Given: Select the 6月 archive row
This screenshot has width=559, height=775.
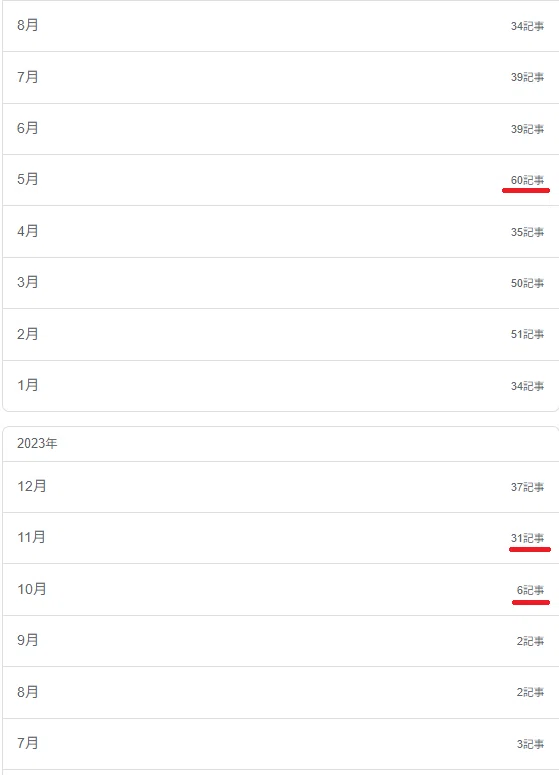Looking at the screenshot, I should [281, 129].
